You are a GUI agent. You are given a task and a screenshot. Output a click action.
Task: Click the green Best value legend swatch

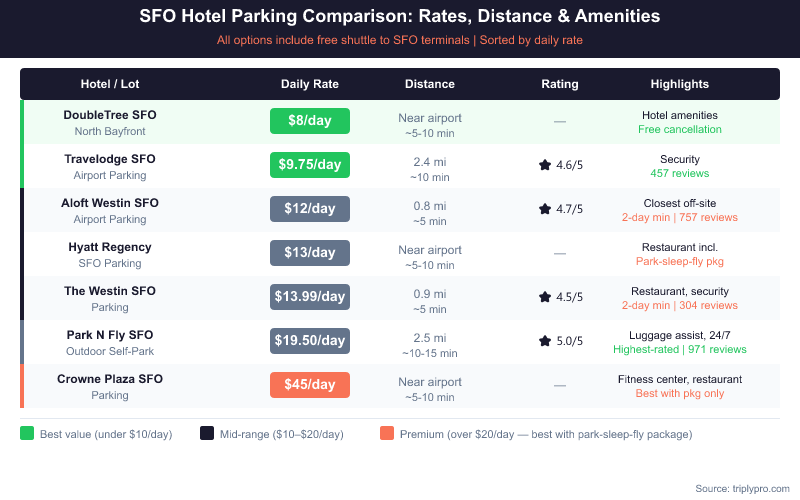(x=27, y=433)
